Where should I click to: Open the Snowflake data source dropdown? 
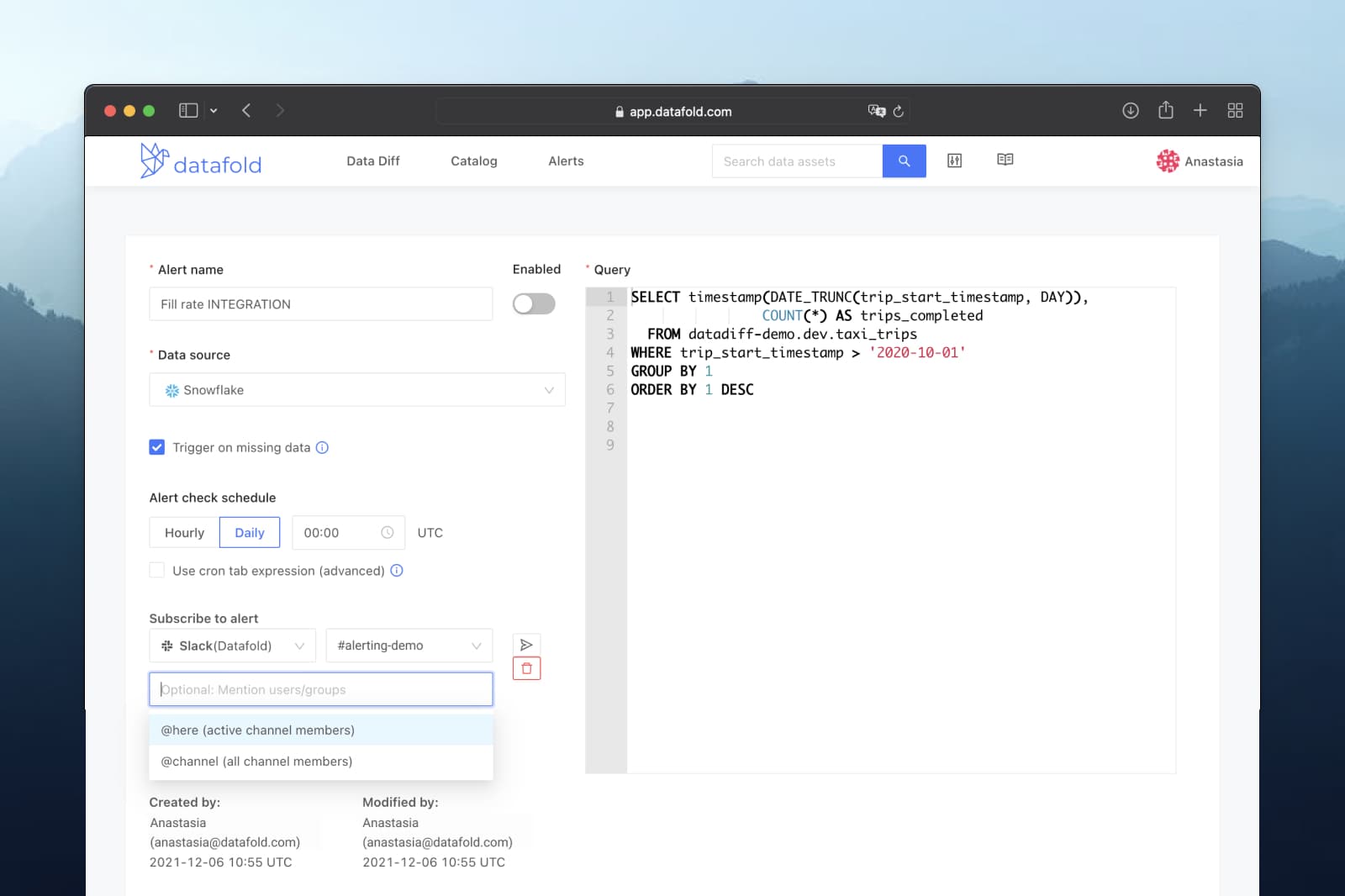[x=357, y=390]
